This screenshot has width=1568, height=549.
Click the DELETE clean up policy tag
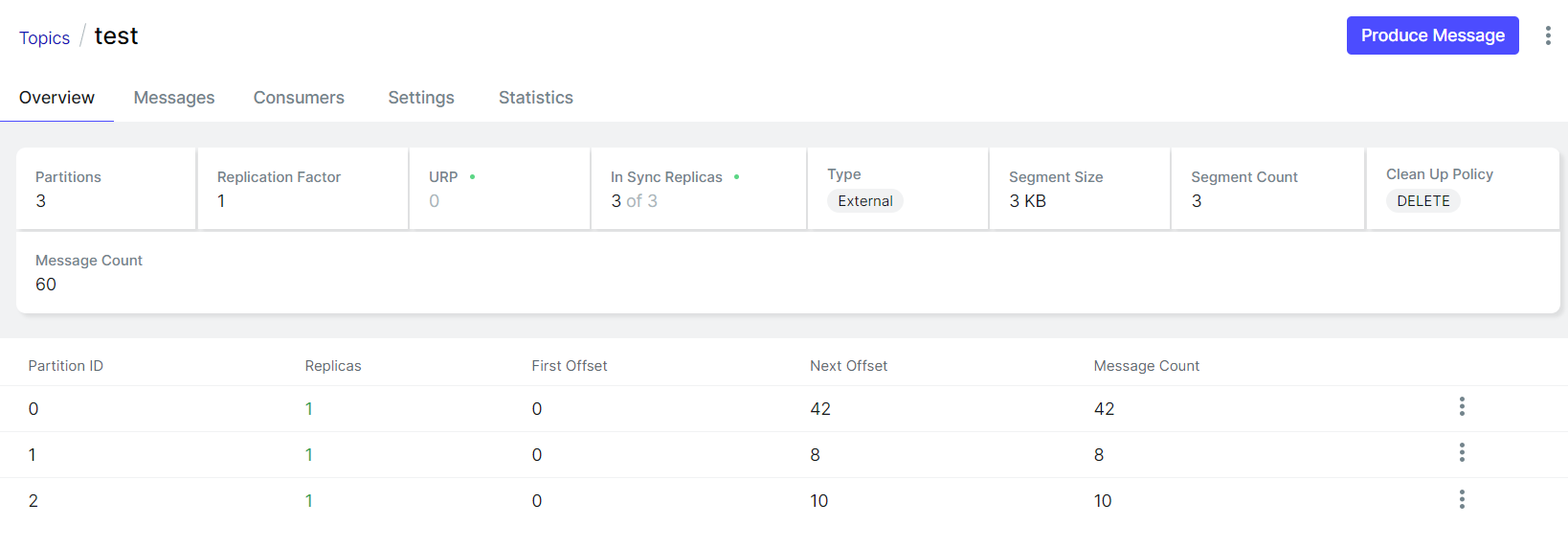pos(1423,201)
